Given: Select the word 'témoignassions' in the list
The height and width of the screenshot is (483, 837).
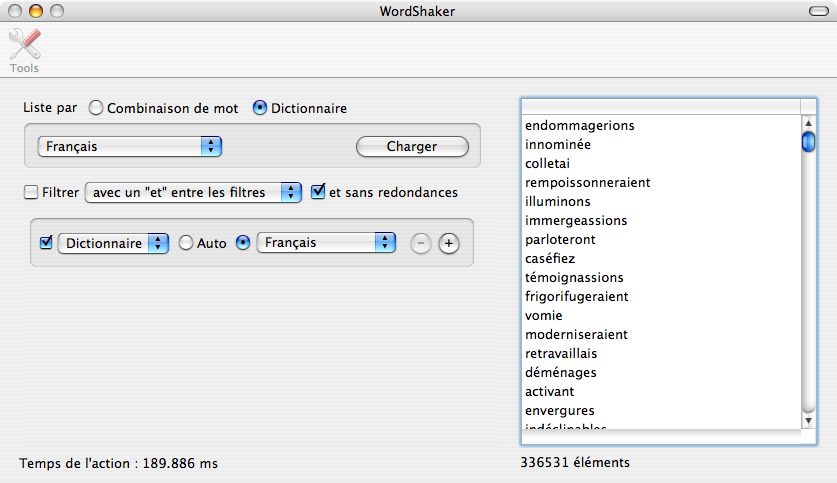Looking at the screenshot, I should pos(574,278).
